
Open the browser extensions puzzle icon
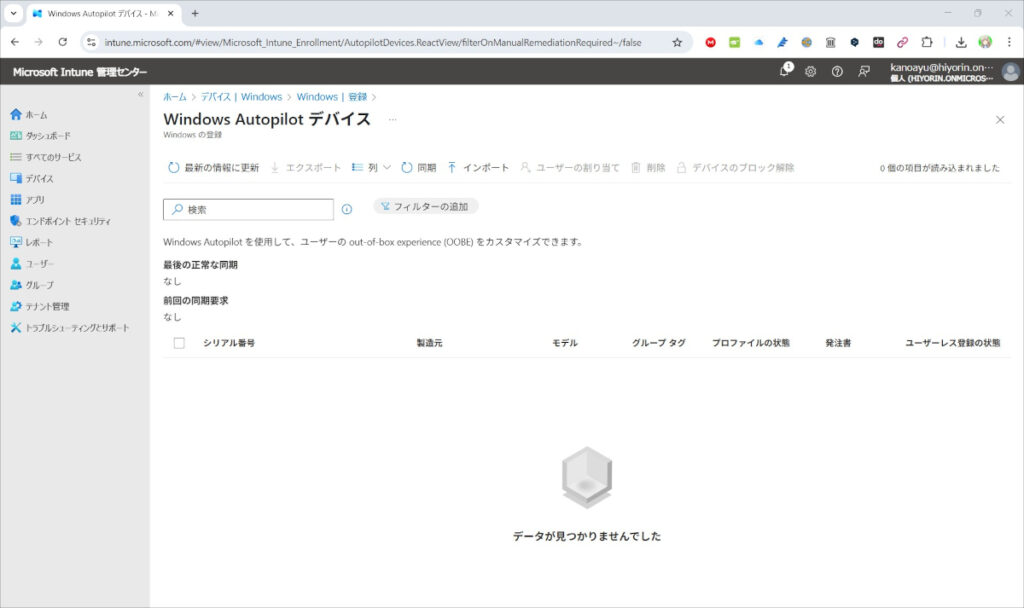pos(927,42)
